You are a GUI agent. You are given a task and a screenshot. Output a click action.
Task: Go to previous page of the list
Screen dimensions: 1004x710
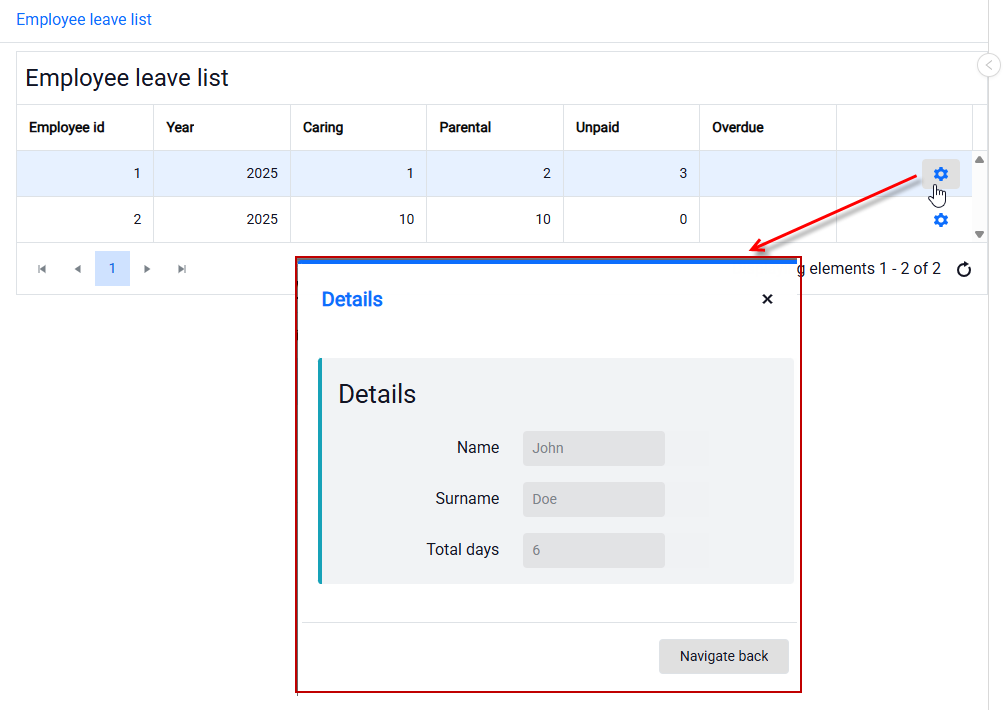tap(77, 269)
